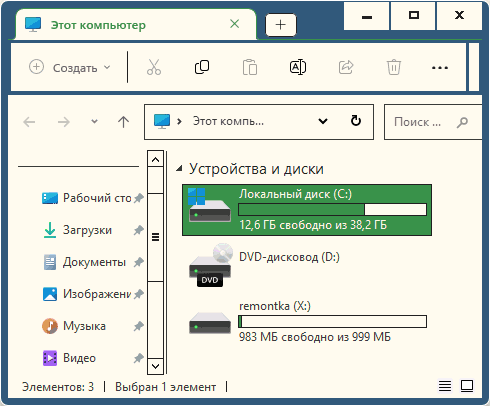Open the Создать dropdown

[x=70, y=68]
